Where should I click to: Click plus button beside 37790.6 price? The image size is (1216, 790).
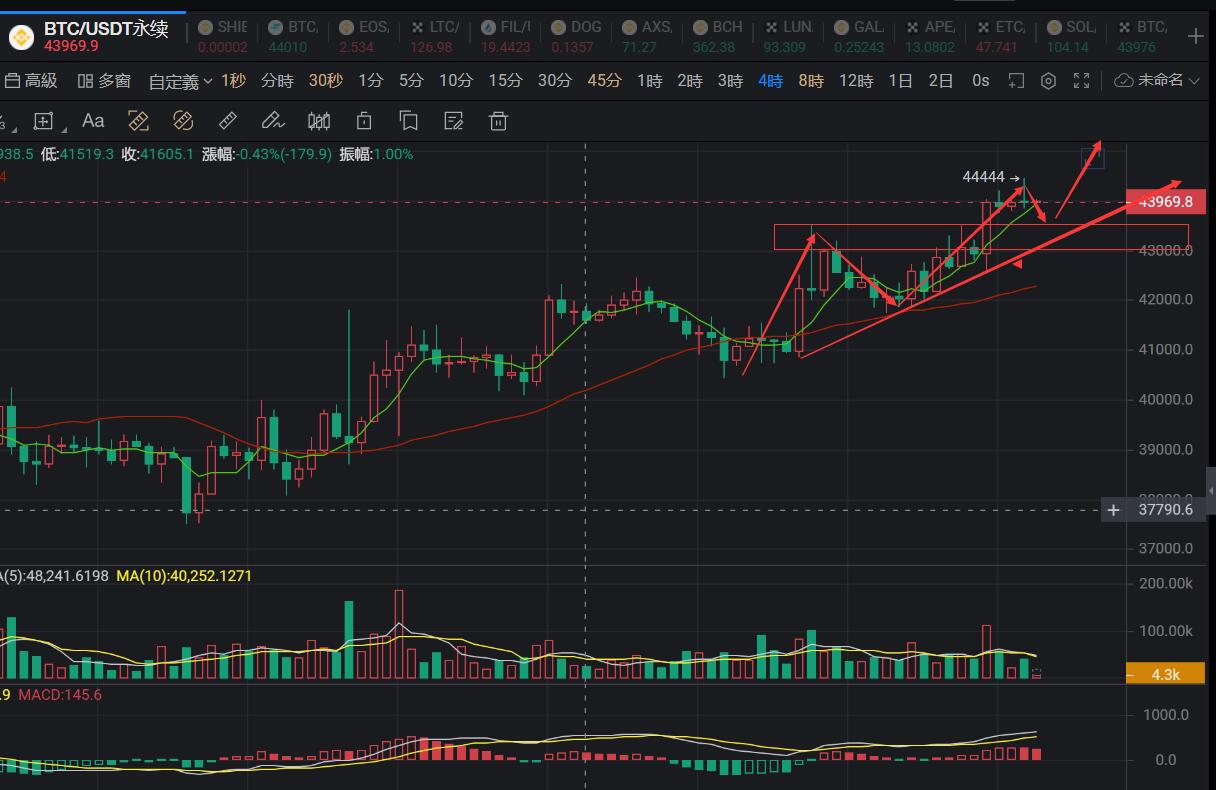[x=1113, y=510]
